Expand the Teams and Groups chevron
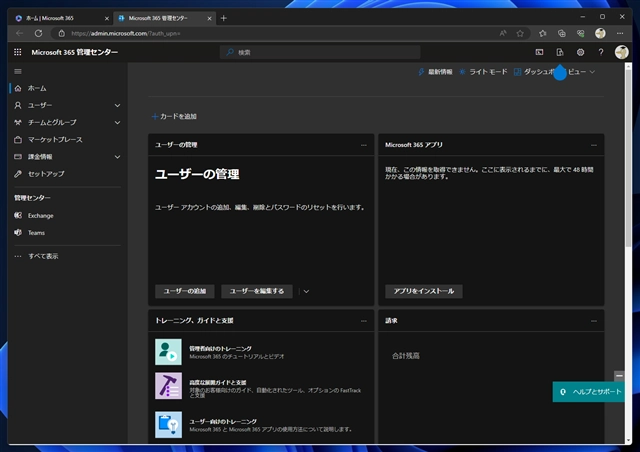 coord(118,122)
